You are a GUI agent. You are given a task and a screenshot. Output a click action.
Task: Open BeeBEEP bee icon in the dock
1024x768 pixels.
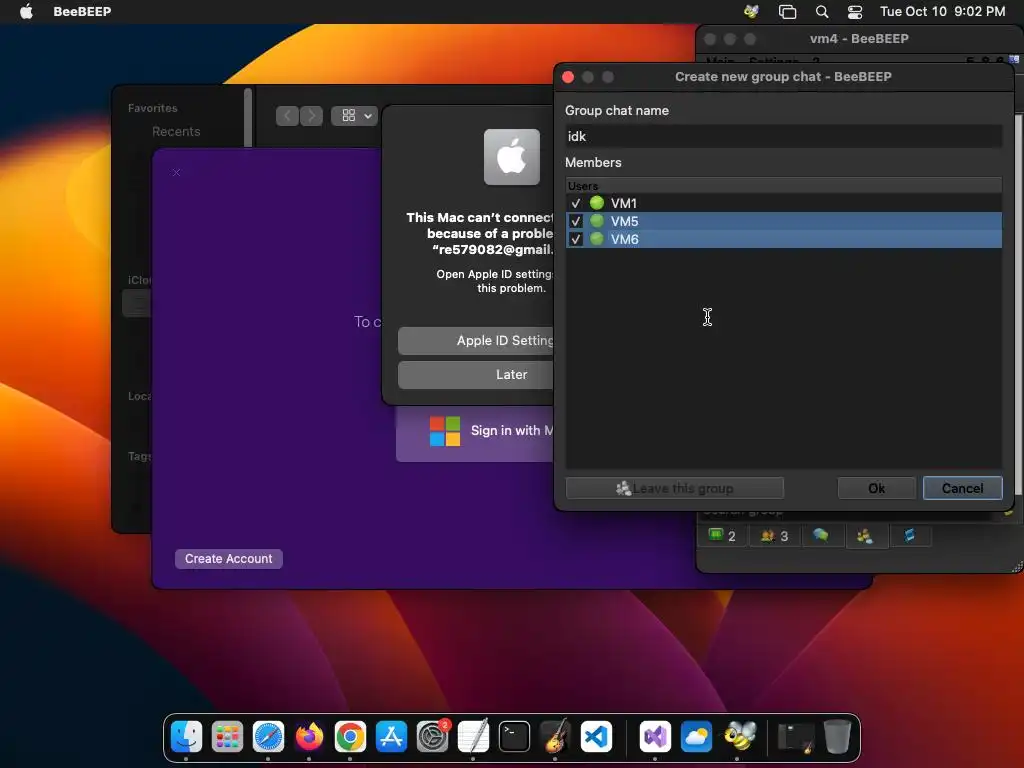(x=738, y=737)
